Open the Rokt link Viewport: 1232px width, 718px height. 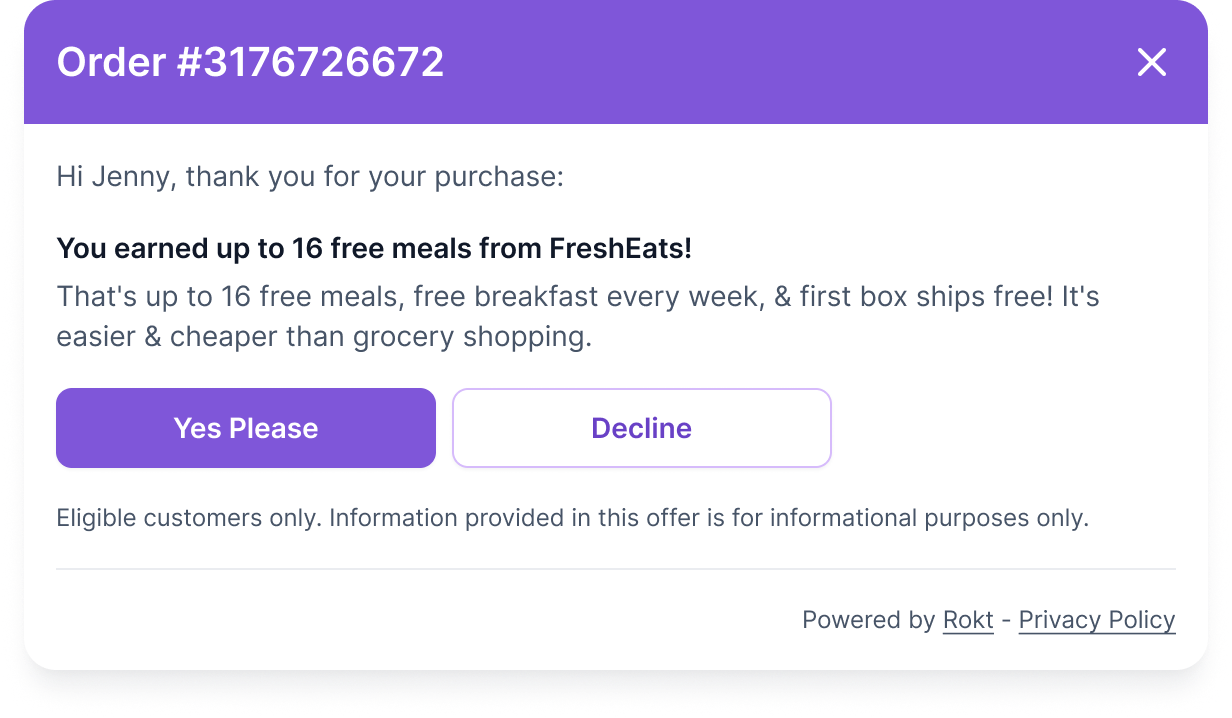coord(968,620)
